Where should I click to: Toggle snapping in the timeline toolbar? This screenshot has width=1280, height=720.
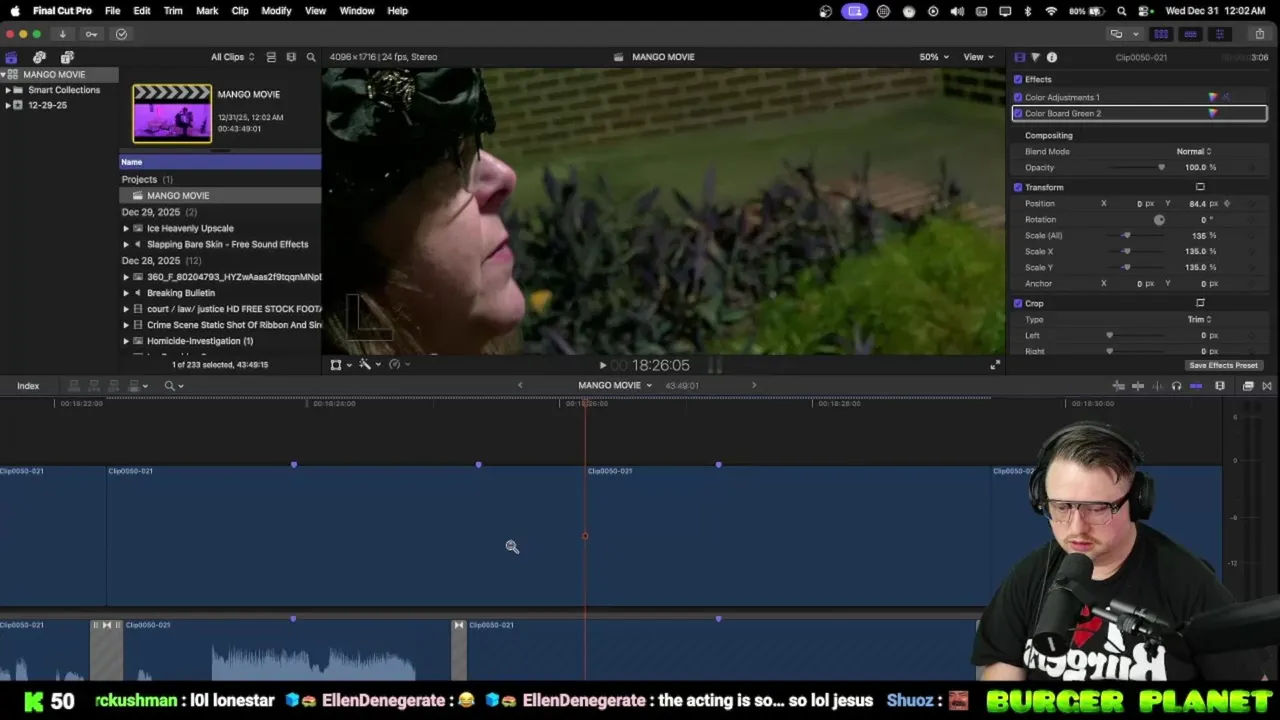coord(1196,386)
